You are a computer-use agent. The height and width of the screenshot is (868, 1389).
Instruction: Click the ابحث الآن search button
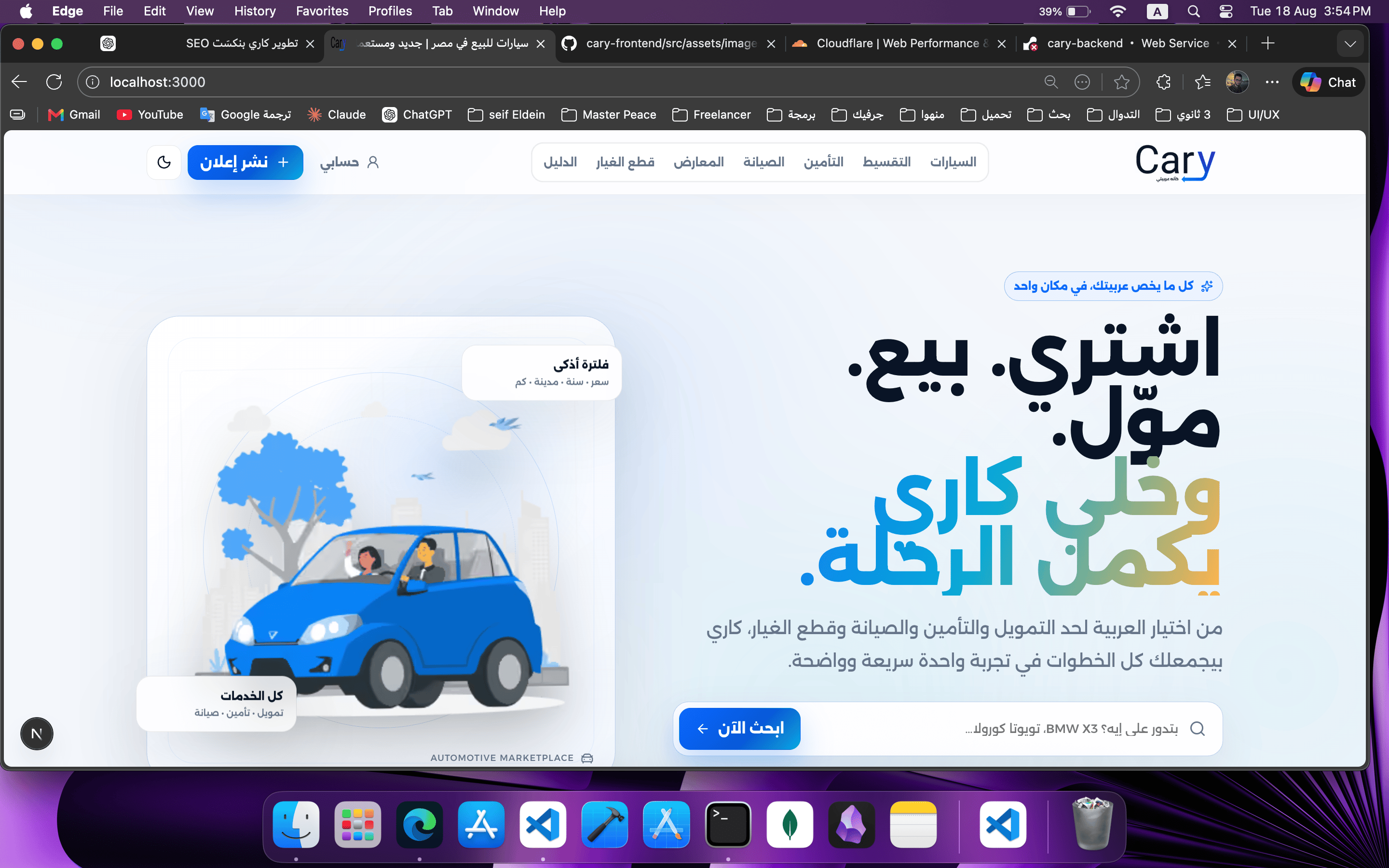739,729
